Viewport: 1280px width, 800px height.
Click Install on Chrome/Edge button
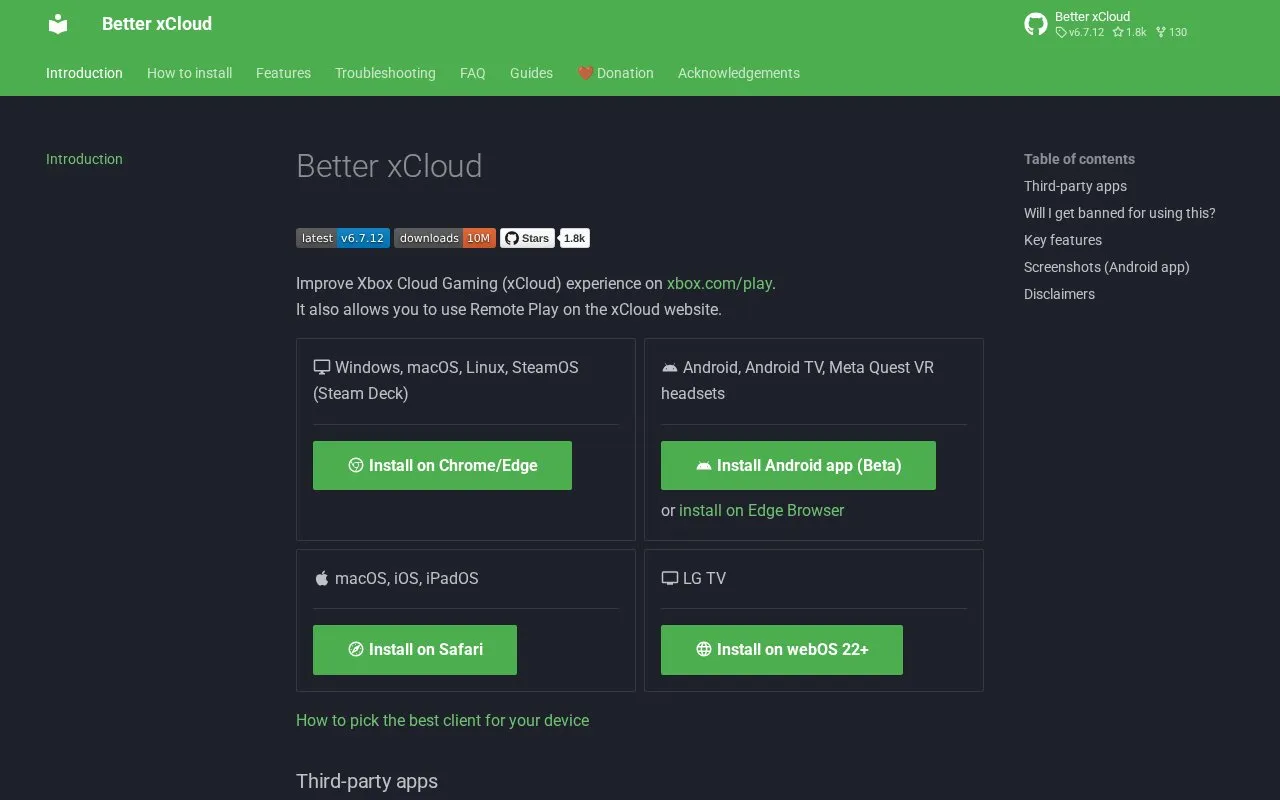click(x=442, y=465)
